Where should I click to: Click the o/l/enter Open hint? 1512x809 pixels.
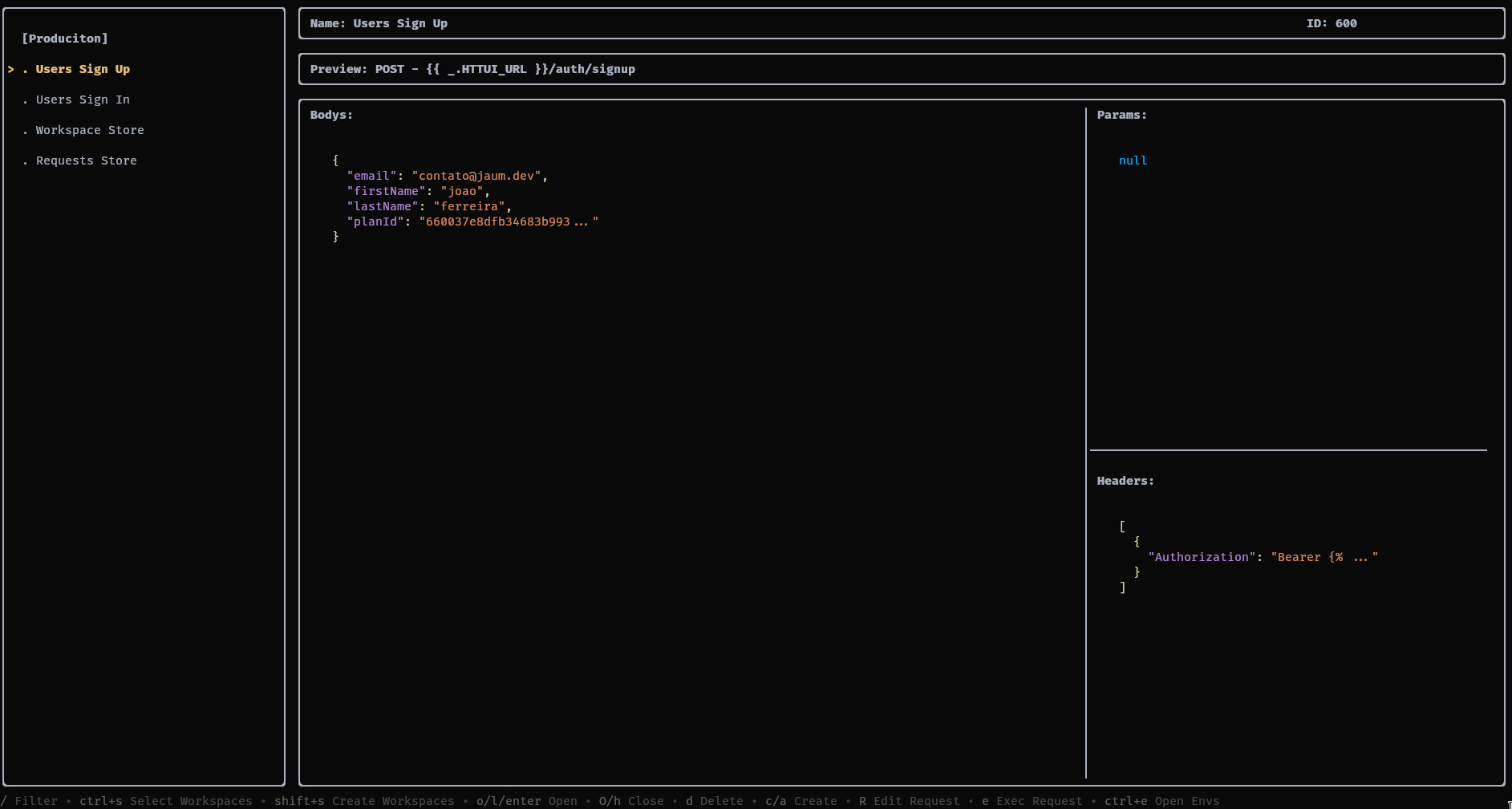click(527, 801)
